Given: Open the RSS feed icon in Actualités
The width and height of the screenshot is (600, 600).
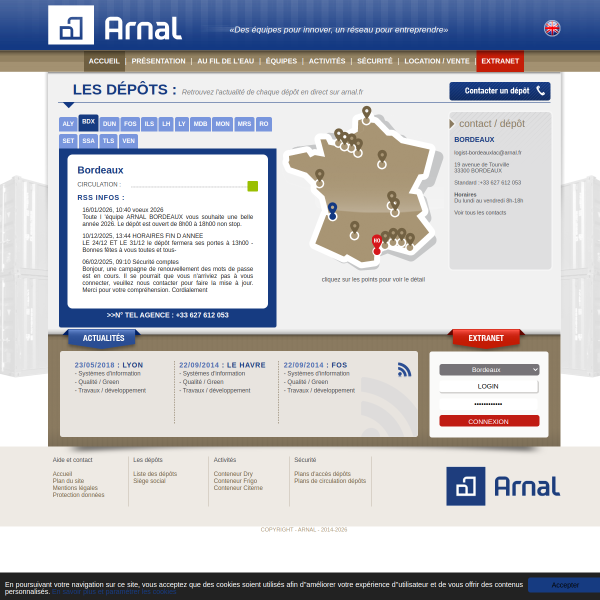Looking at the screenshot, I should tap(404, 369).
